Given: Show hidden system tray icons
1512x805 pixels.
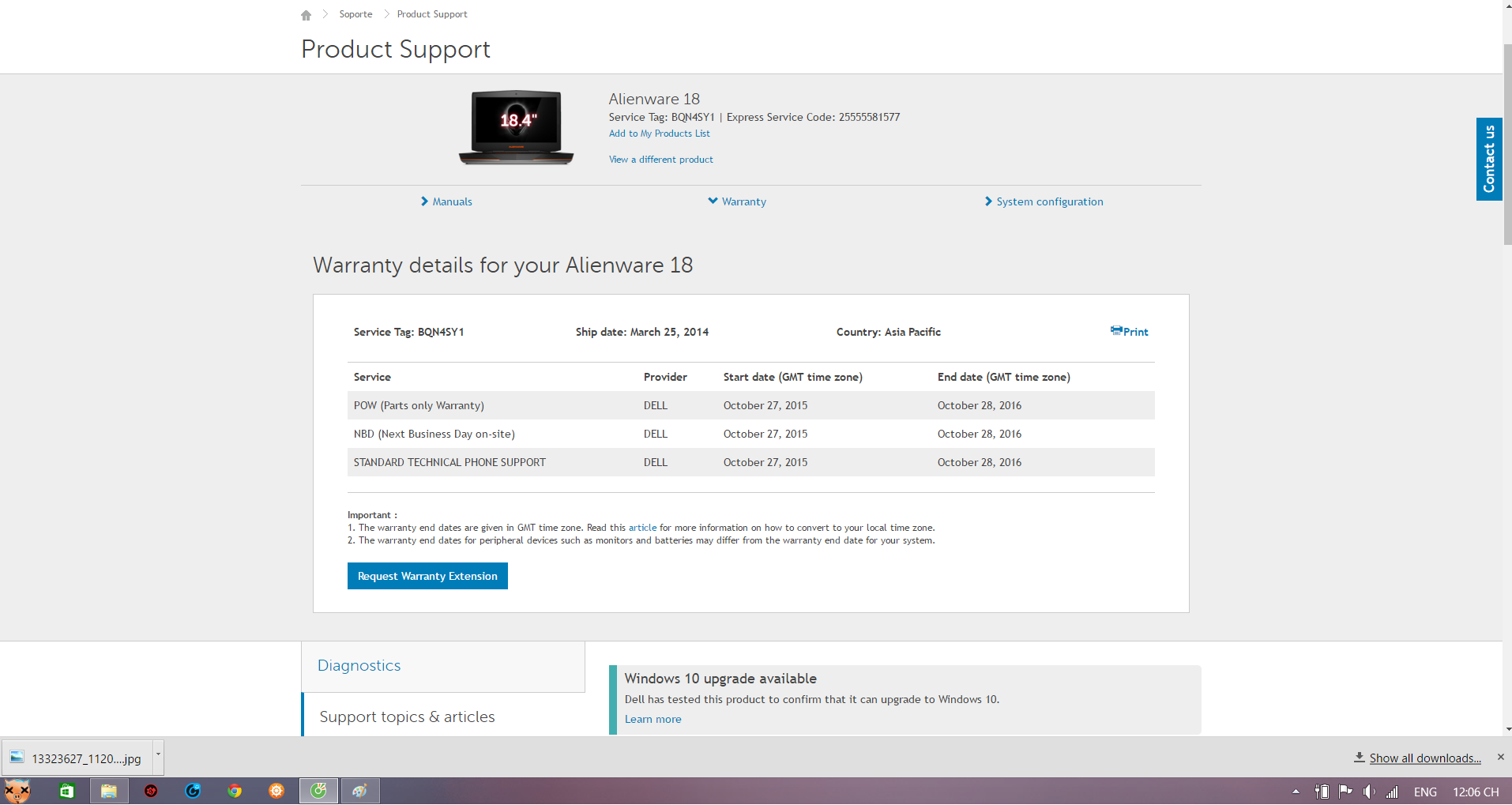Looking at the screenshot, I should click(x=1296, y=792).
